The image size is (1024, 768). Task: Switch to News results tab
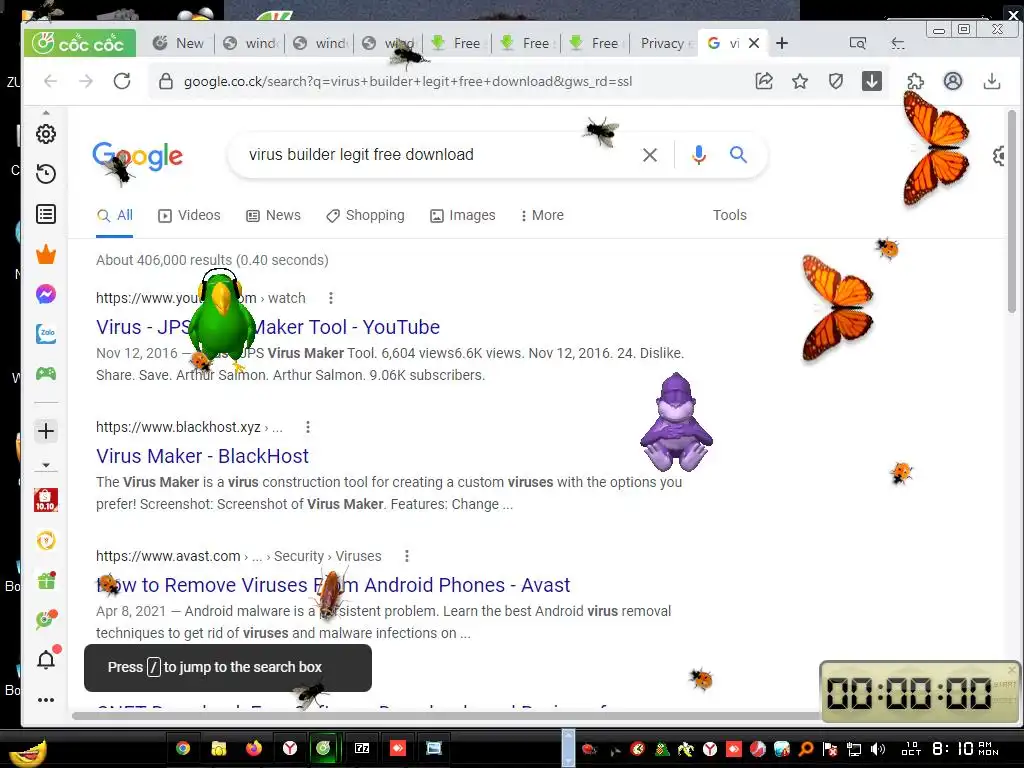273,216
